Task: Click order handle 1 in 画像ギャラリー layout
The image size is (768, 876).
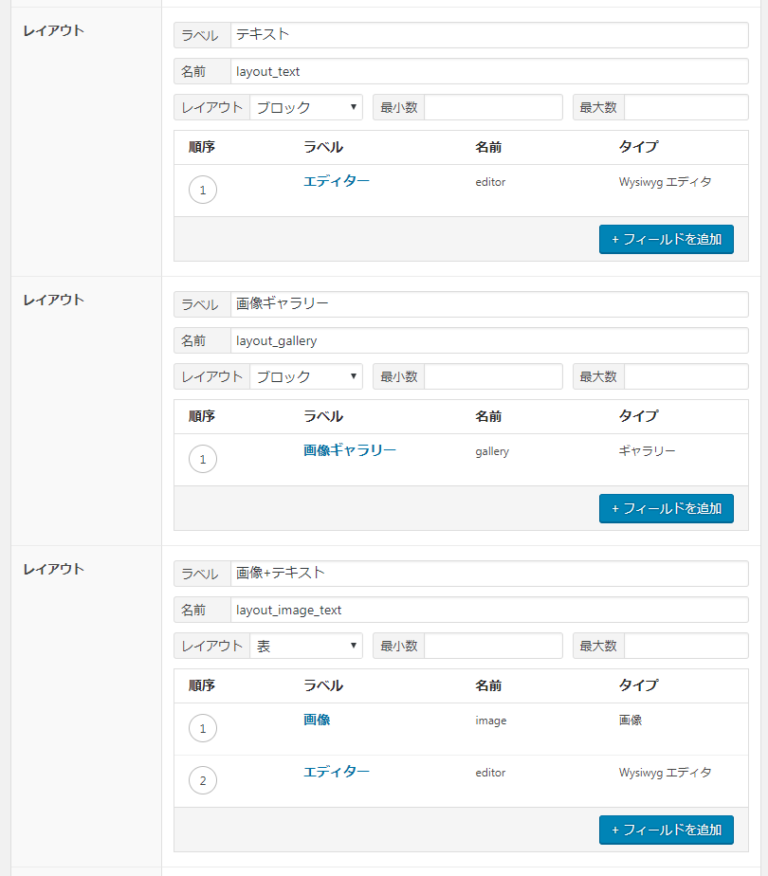Action: pyautogui.click(x=202, y=459)
